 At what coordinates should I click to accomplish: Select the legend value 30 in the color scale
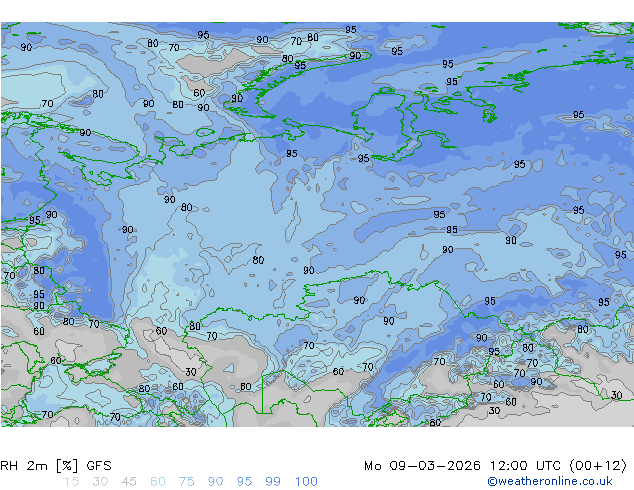pyautogui.click(x=100, y=482)
